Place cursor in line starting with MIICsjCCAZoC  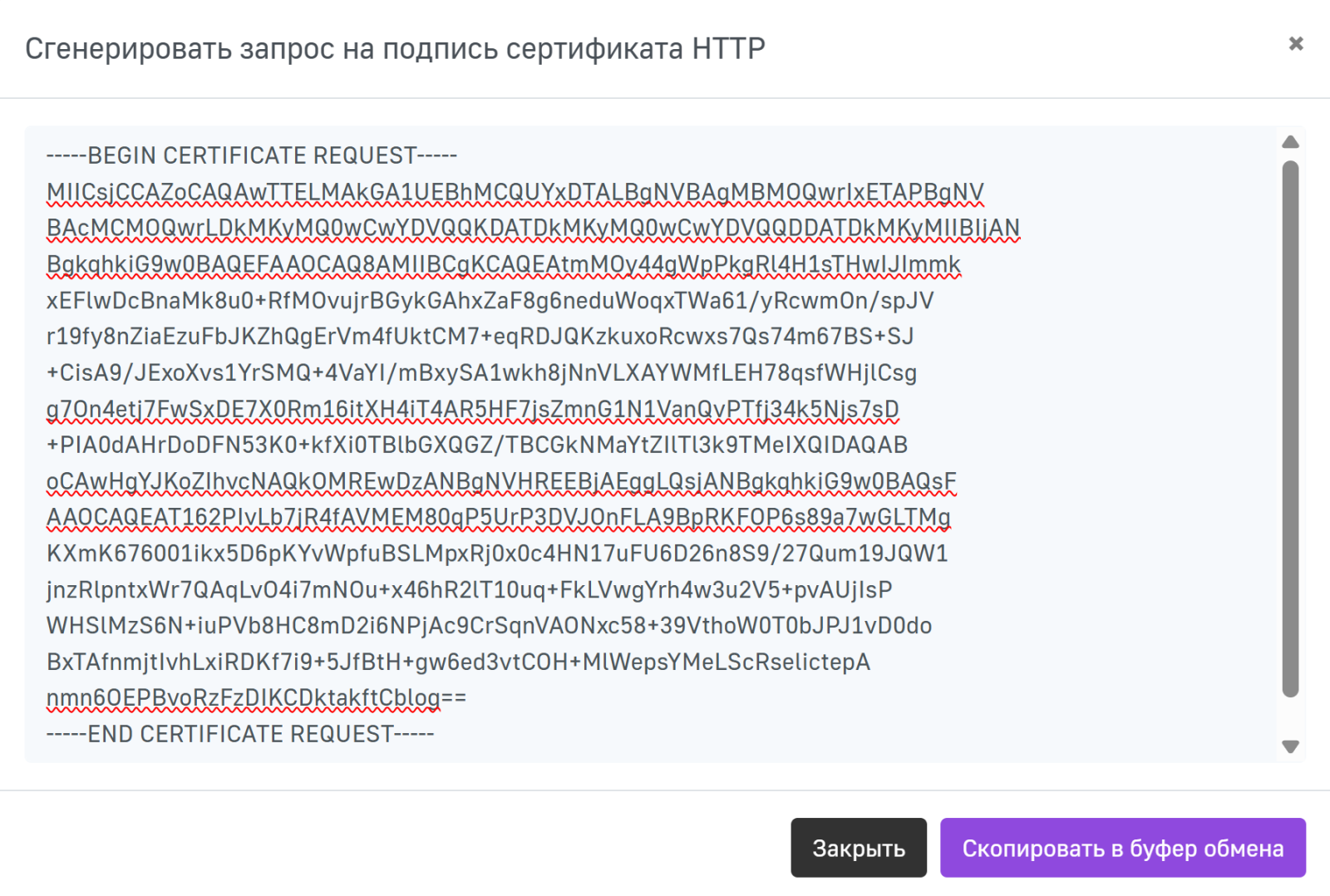(515, 193)
